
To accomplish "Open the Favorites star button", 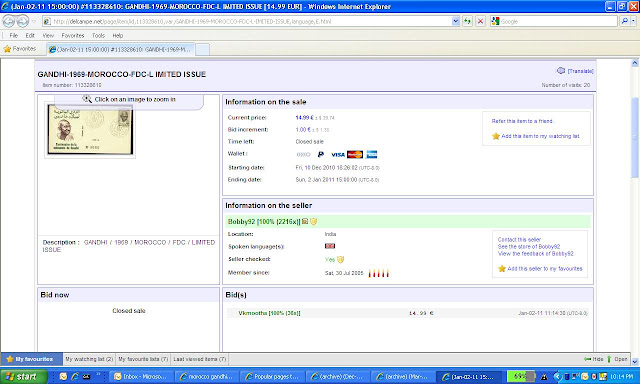I will click(20, 49).
